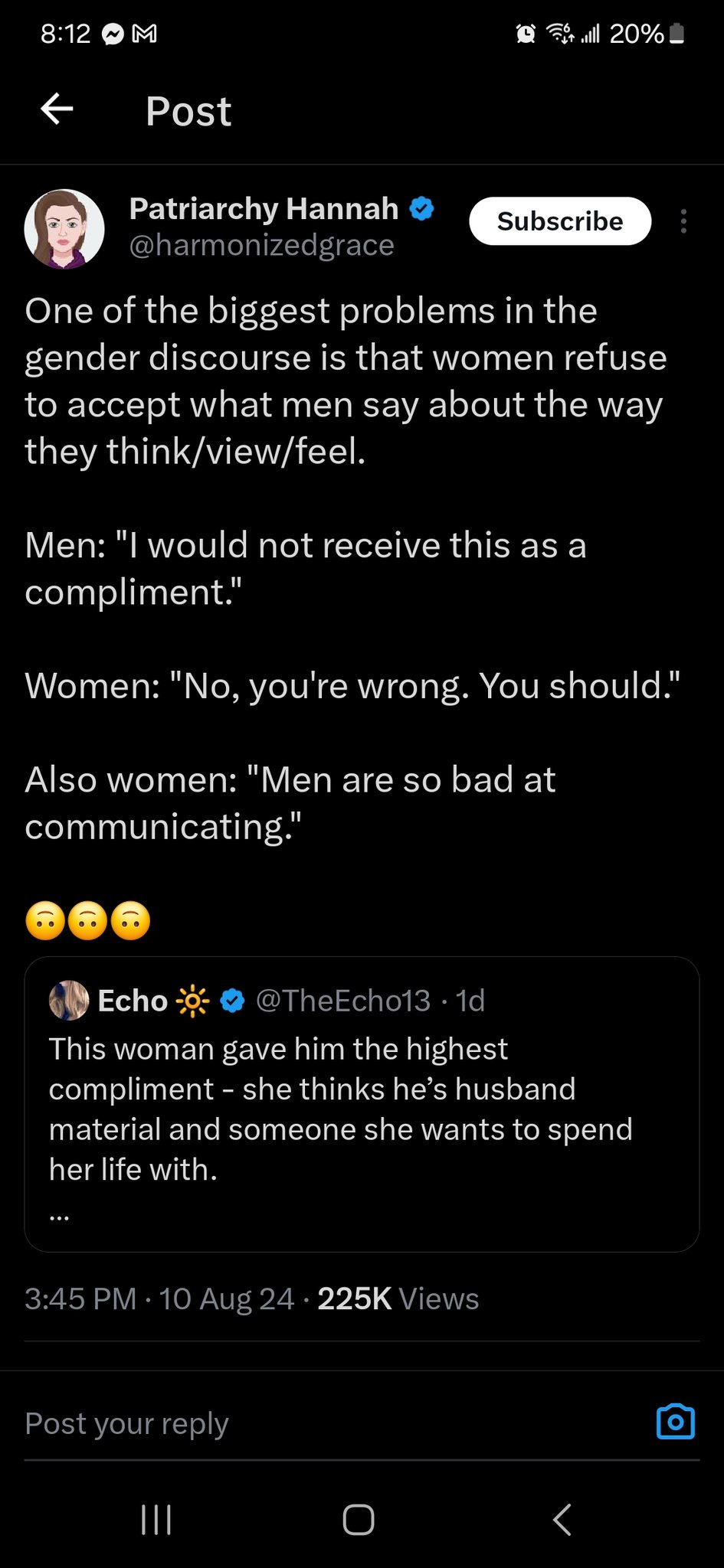The height and width of the screenshot is (1568, 724).
Task: Subscribe to Patriarchy Hannah
Action: (x=560, y=221)
